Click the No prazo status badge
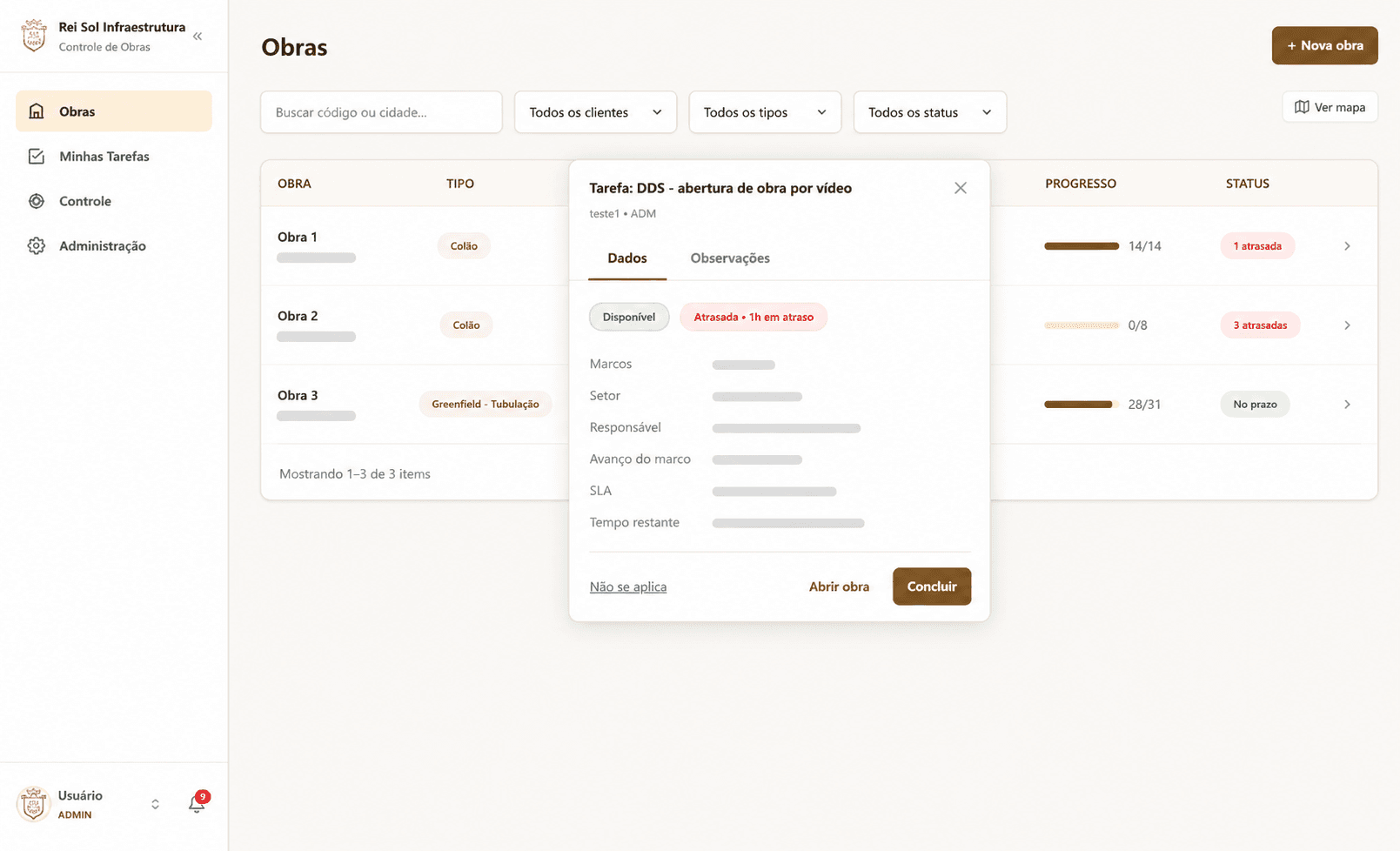 (1255, 405)
